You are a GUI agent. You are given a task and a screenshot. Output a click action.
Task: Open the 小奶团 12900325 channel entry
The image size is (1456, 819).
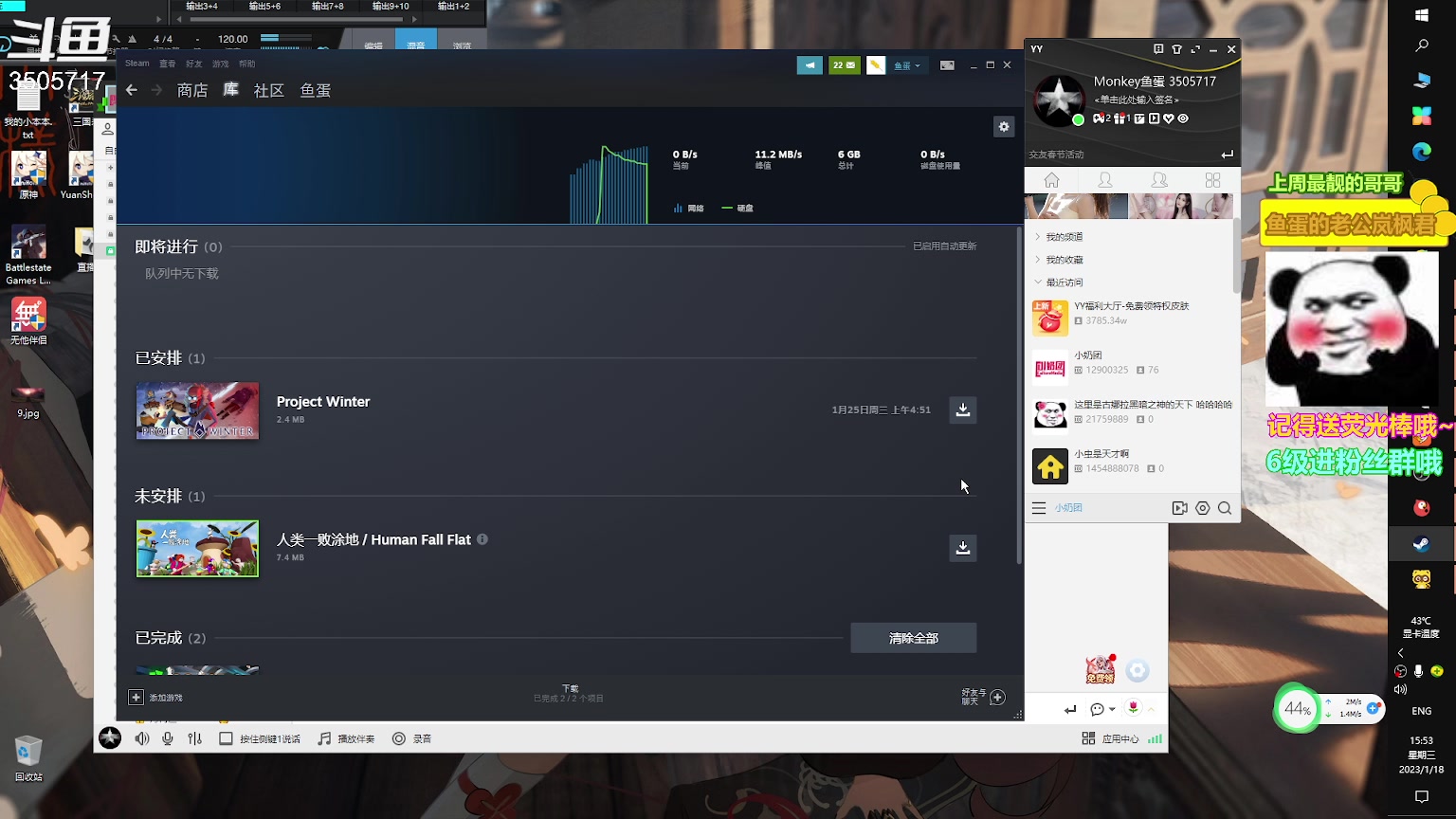click(x=1129, y=368)
